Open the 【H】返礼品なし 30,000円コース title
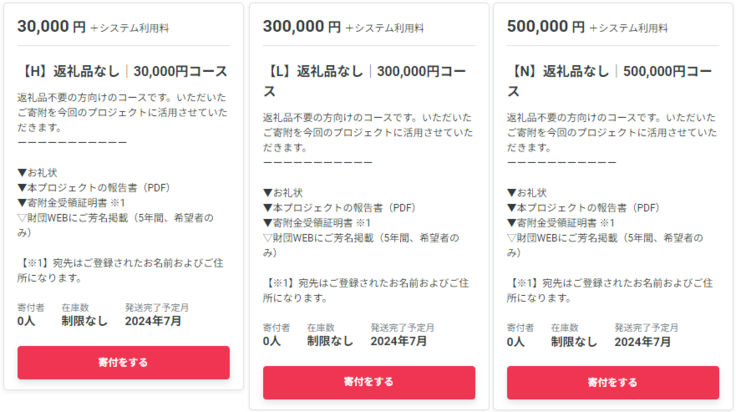The image size is (736, 412). coord(123,72)
